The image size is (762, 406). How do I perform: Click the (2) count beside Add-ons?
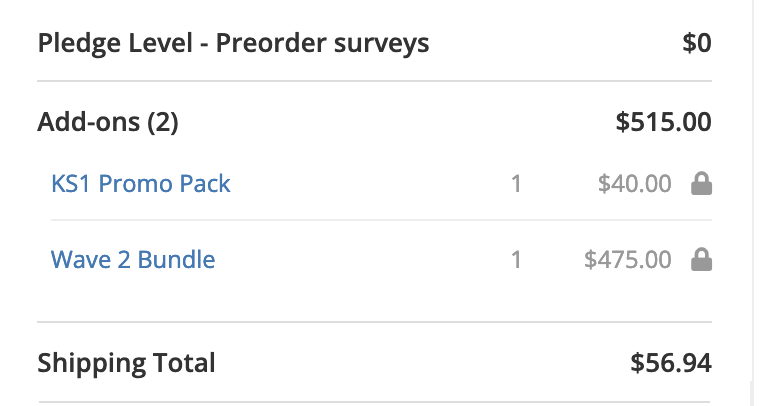(162, 122)
